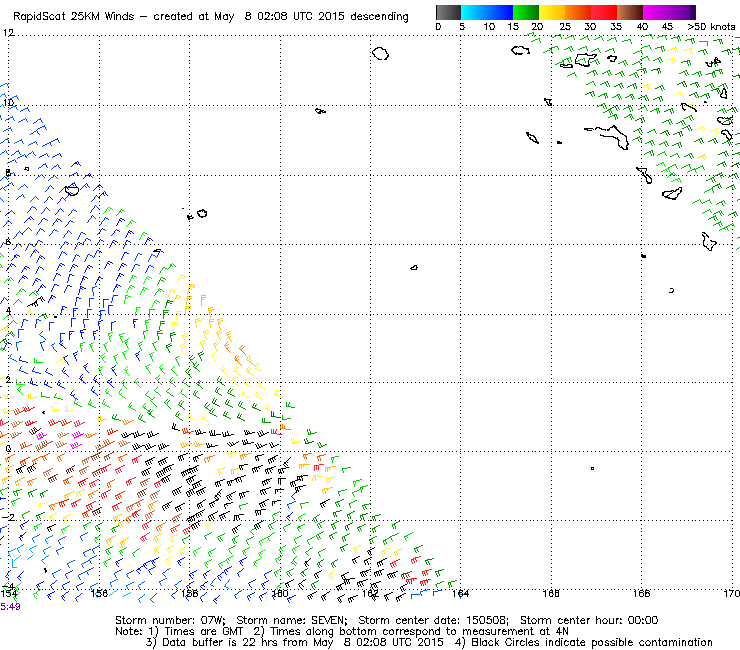The width and height of the screenshot is (740, 650).
Task: Click the round island outline north of 162E
Action: [380, 53]
